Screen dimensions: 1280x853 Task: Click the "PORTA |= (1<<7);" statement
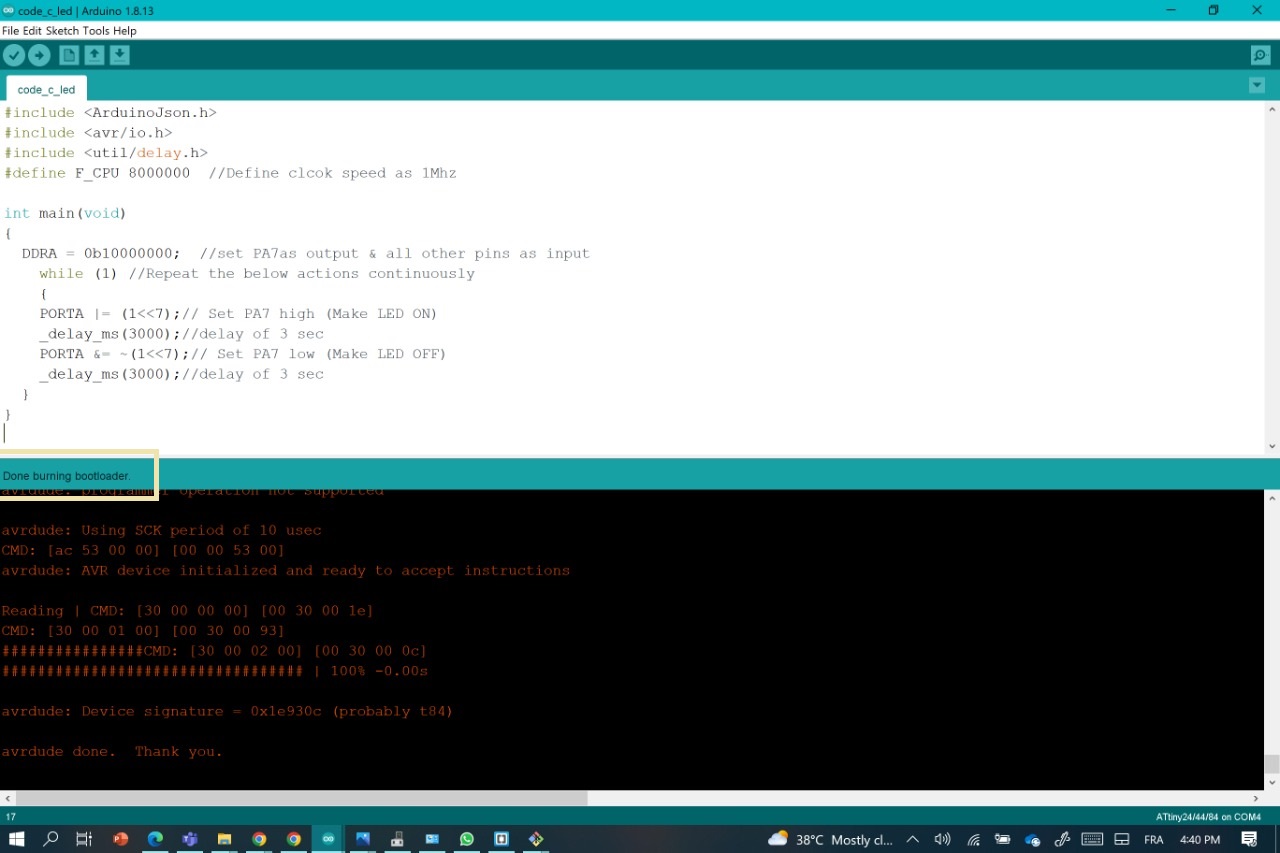click(x=111, y=314)
